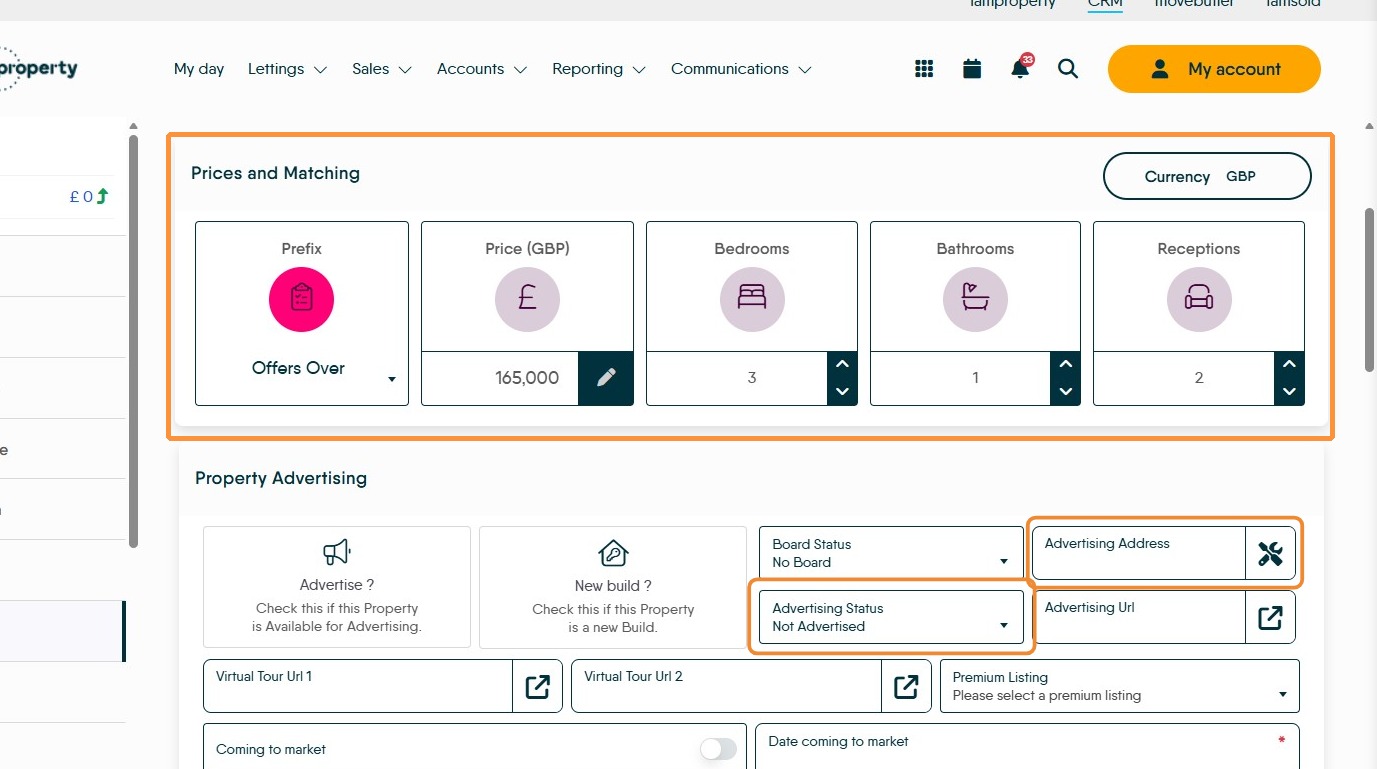Click the Advertising Address tools icon
This screenshot has height=769, width=1377.
click(1270, 553)
